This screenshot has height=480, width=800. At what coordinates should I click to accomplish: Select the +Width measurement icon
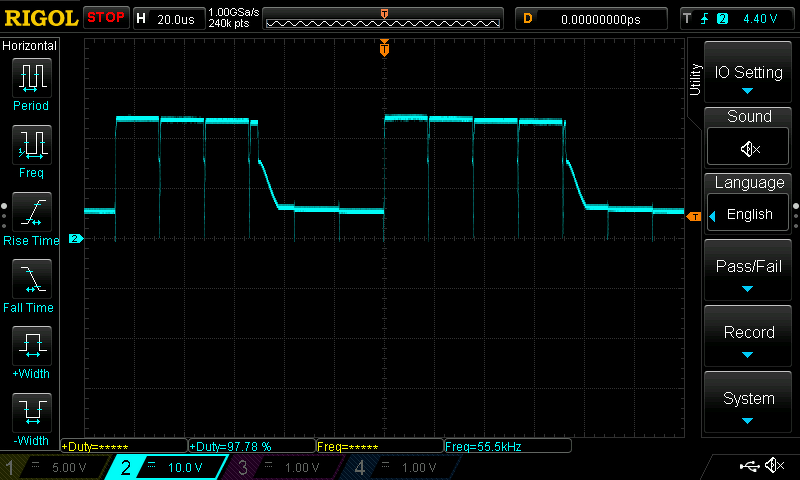32,346
